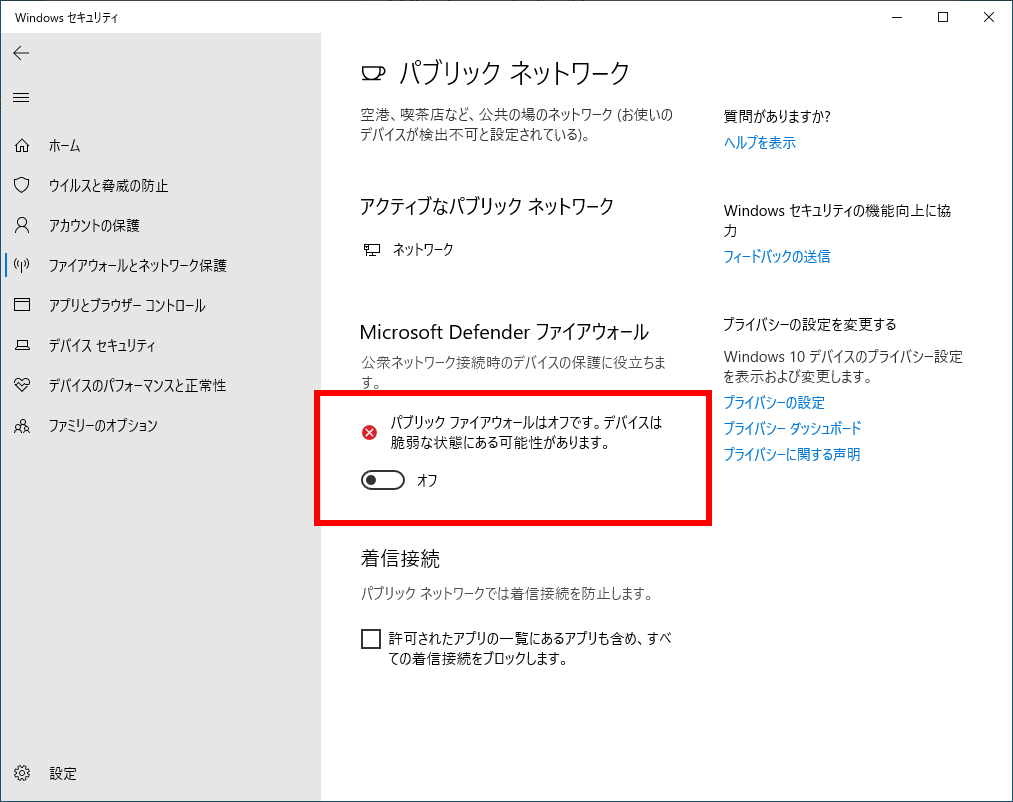Screen dimensions: 1013x802
Task: Click the red firewall-off error icon
Action: pos(370,432)
